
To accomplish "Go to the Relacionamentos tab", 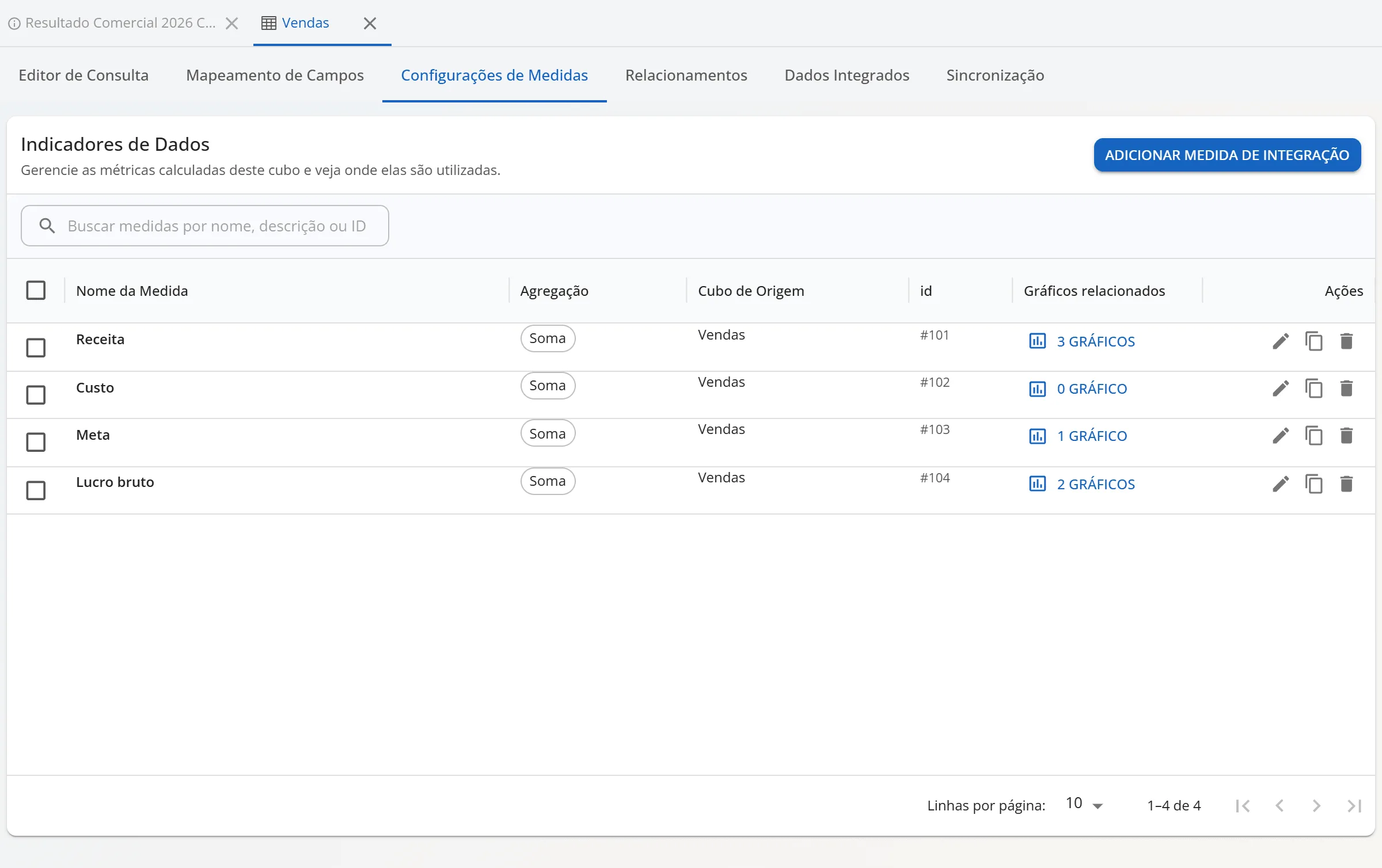I will pos(686,75).
